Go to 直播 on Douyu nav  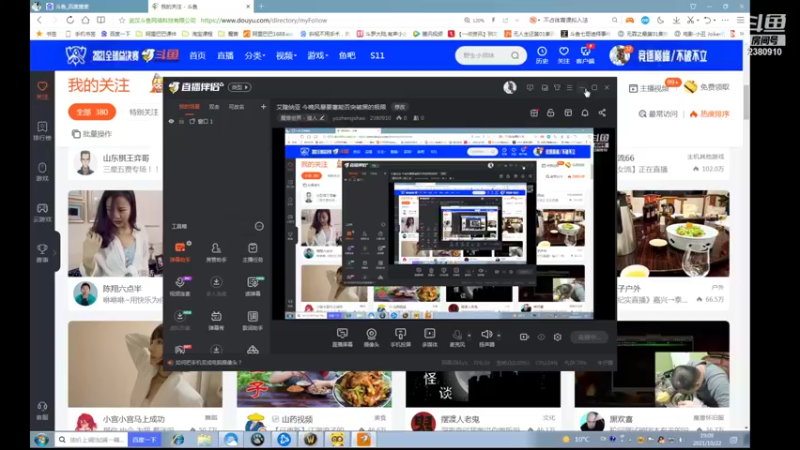225,55
